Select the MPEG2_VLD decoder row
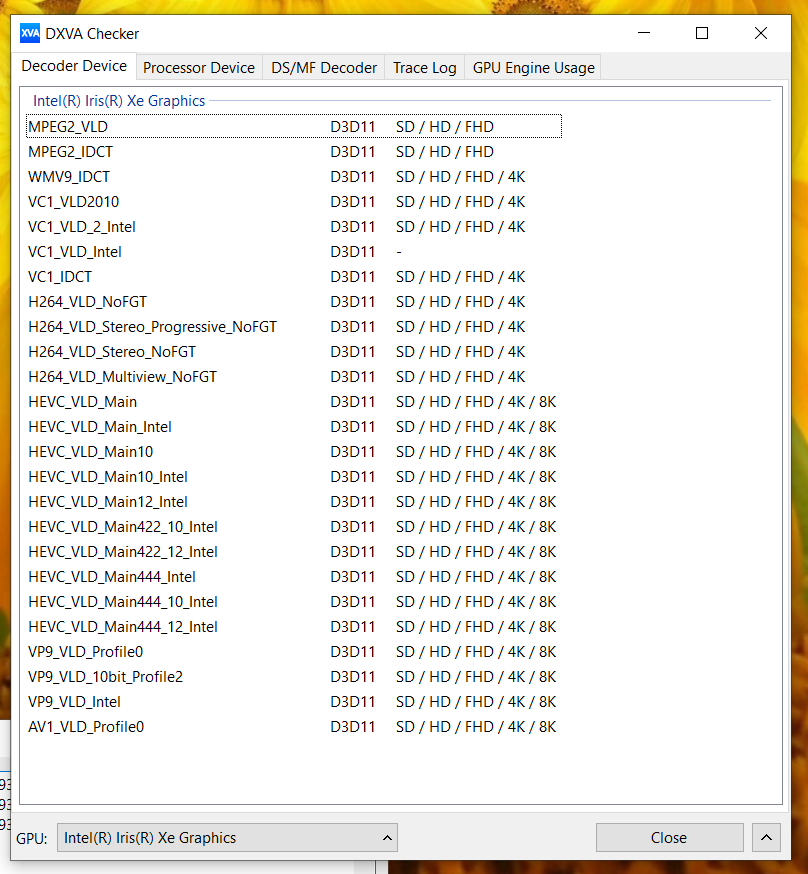Screen dimensions: 808x874 (294, 127)
